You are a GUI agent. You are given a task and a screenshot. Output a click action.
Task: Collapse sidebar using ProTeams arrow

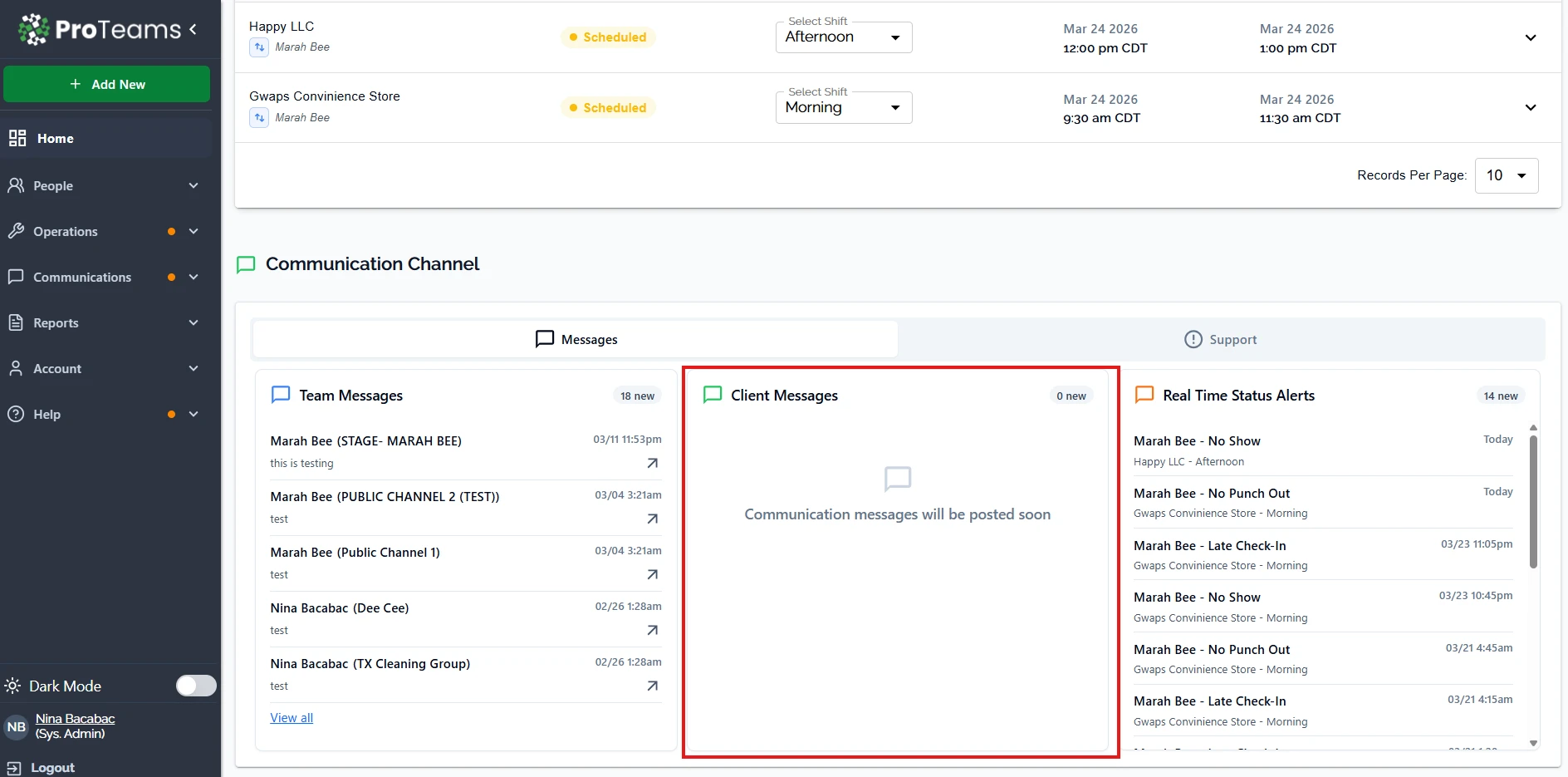[194, 30]
